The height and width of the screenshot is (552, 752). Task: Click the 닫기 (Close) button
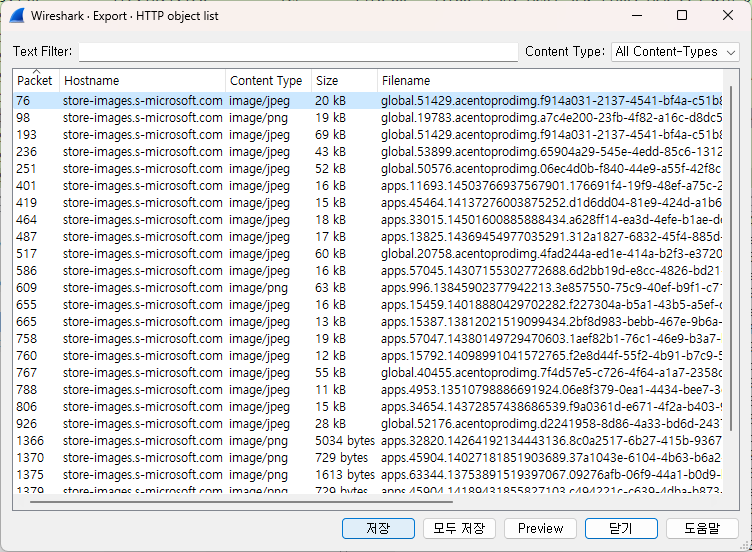tap(621, 529)
